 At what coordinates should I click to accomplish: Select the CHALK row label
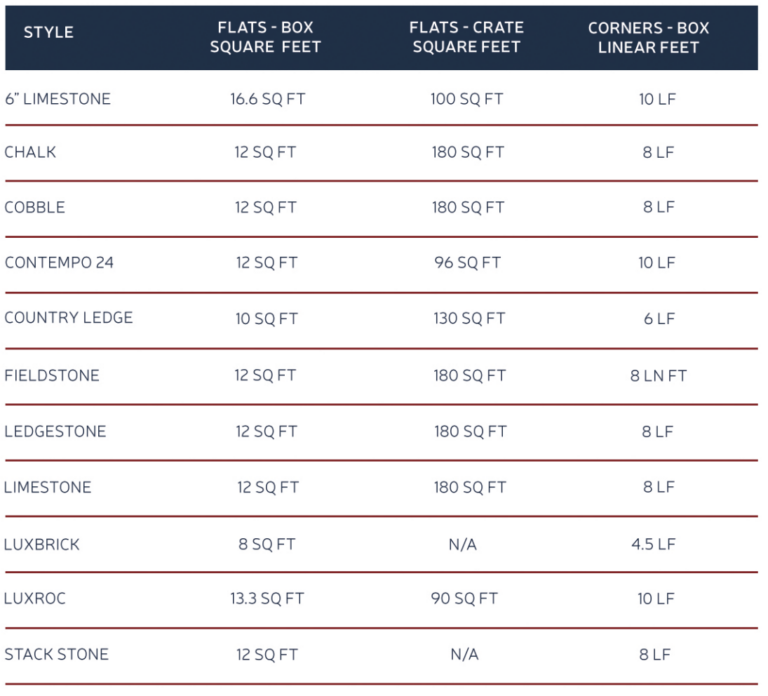(x=30, y=153)
